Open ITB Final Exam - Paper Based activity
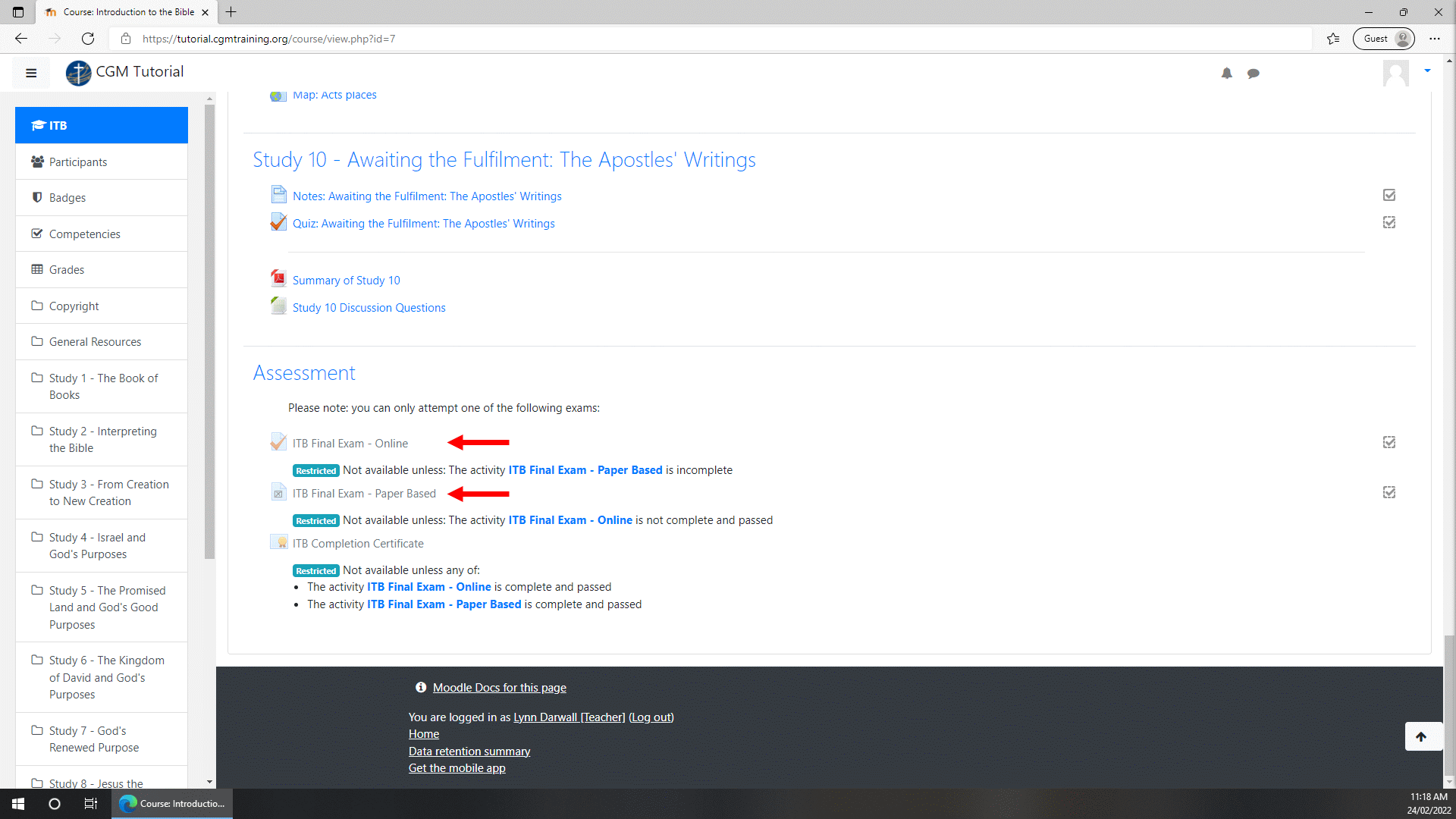Image resolution: width=1456 pixels, height=819 pixels. (364, 493)
